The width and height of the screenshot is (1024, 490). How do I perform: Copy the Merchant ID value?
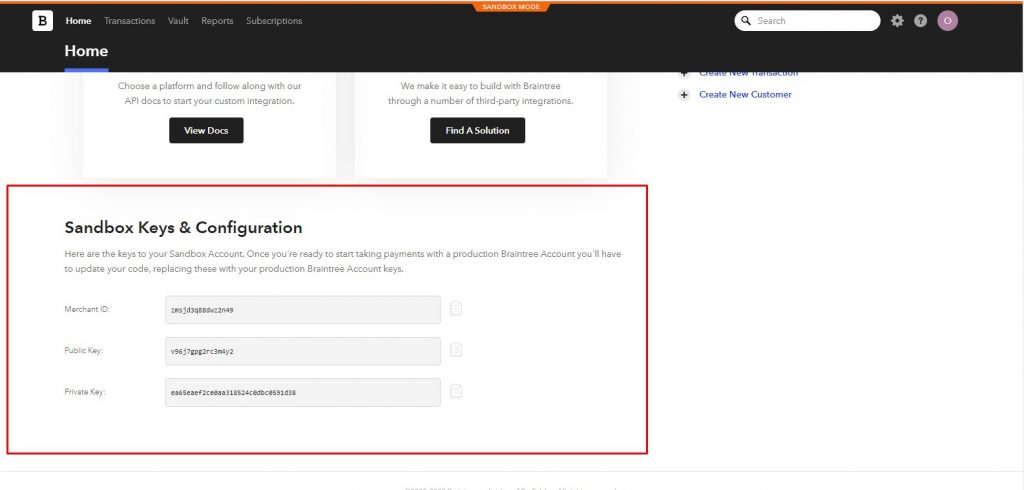tap(456, 308)
